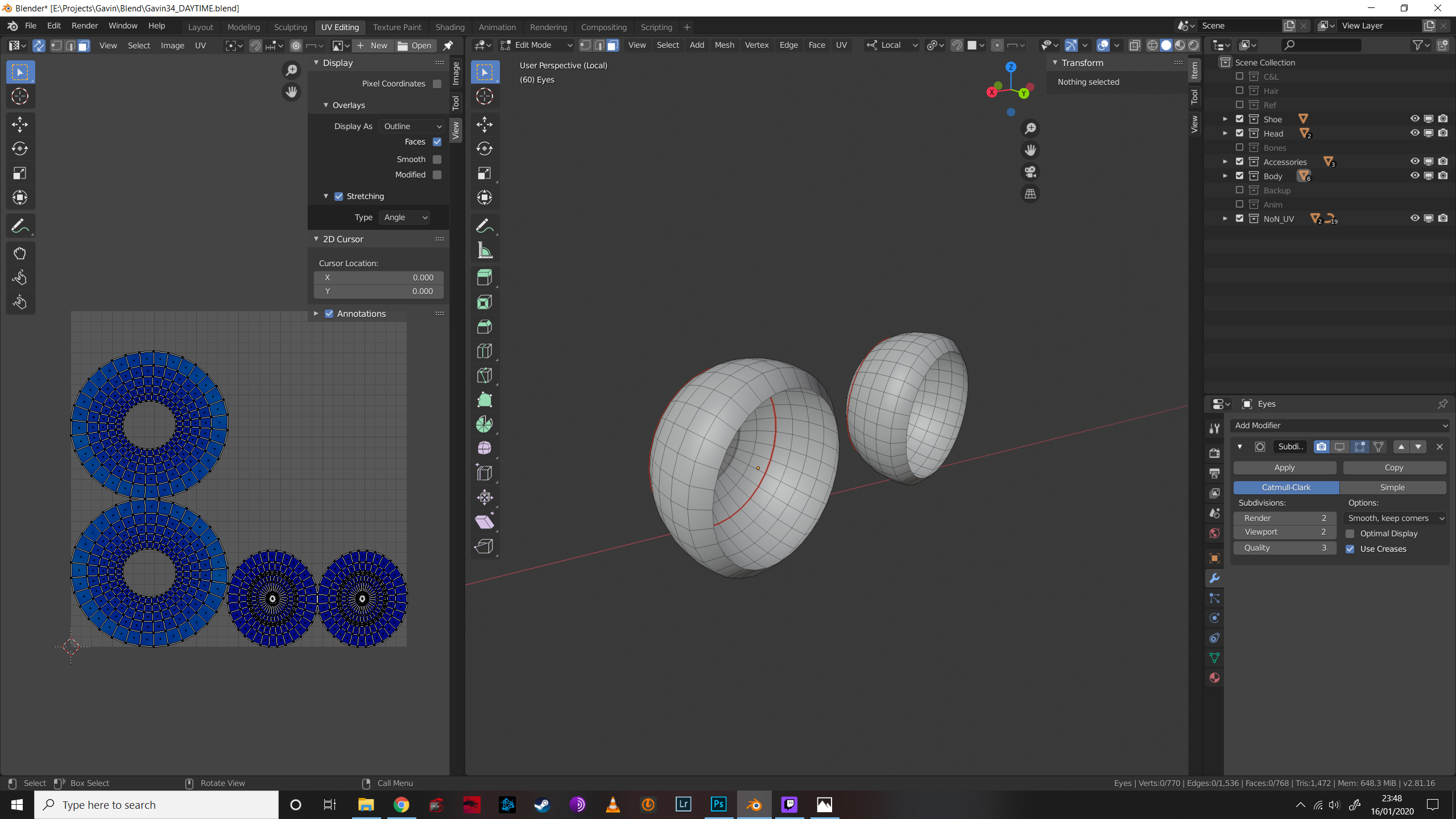Screen dimensions: 1456x819
Task: Switch to the Texture Paint workspace tab
Action: pyautogui.click(x=397, y=27)
